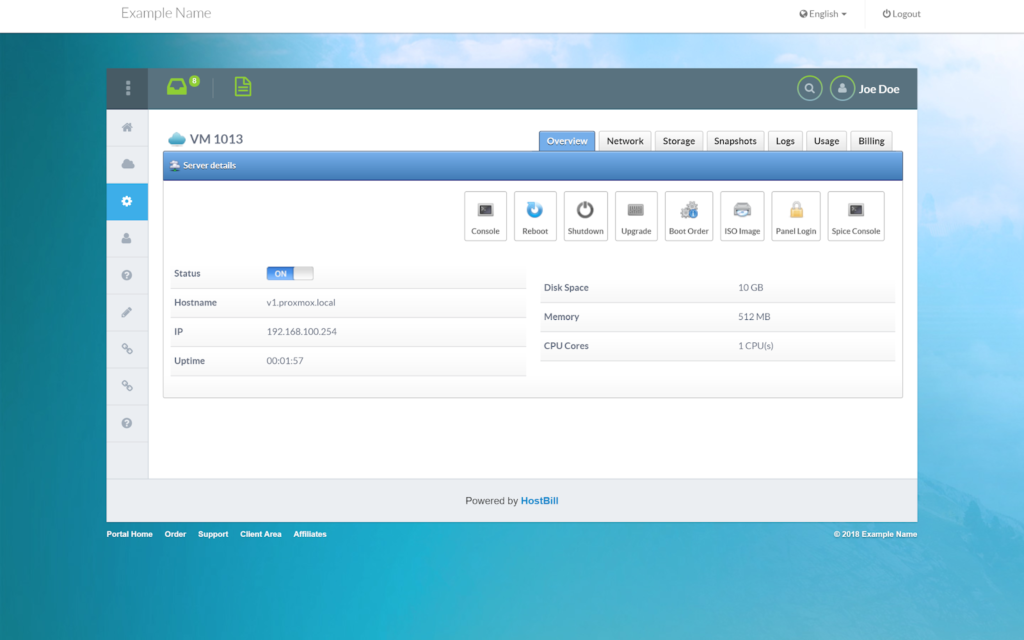Switch to the Overview tab
The width and height of the screenshot is (1024, 640).
click(x=567, y=141)
